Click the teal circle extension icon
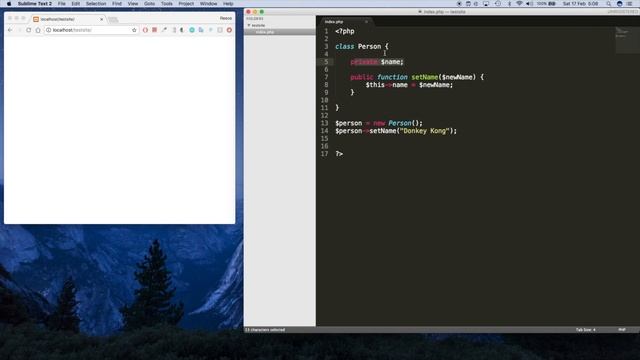 [x=192, y=30]
